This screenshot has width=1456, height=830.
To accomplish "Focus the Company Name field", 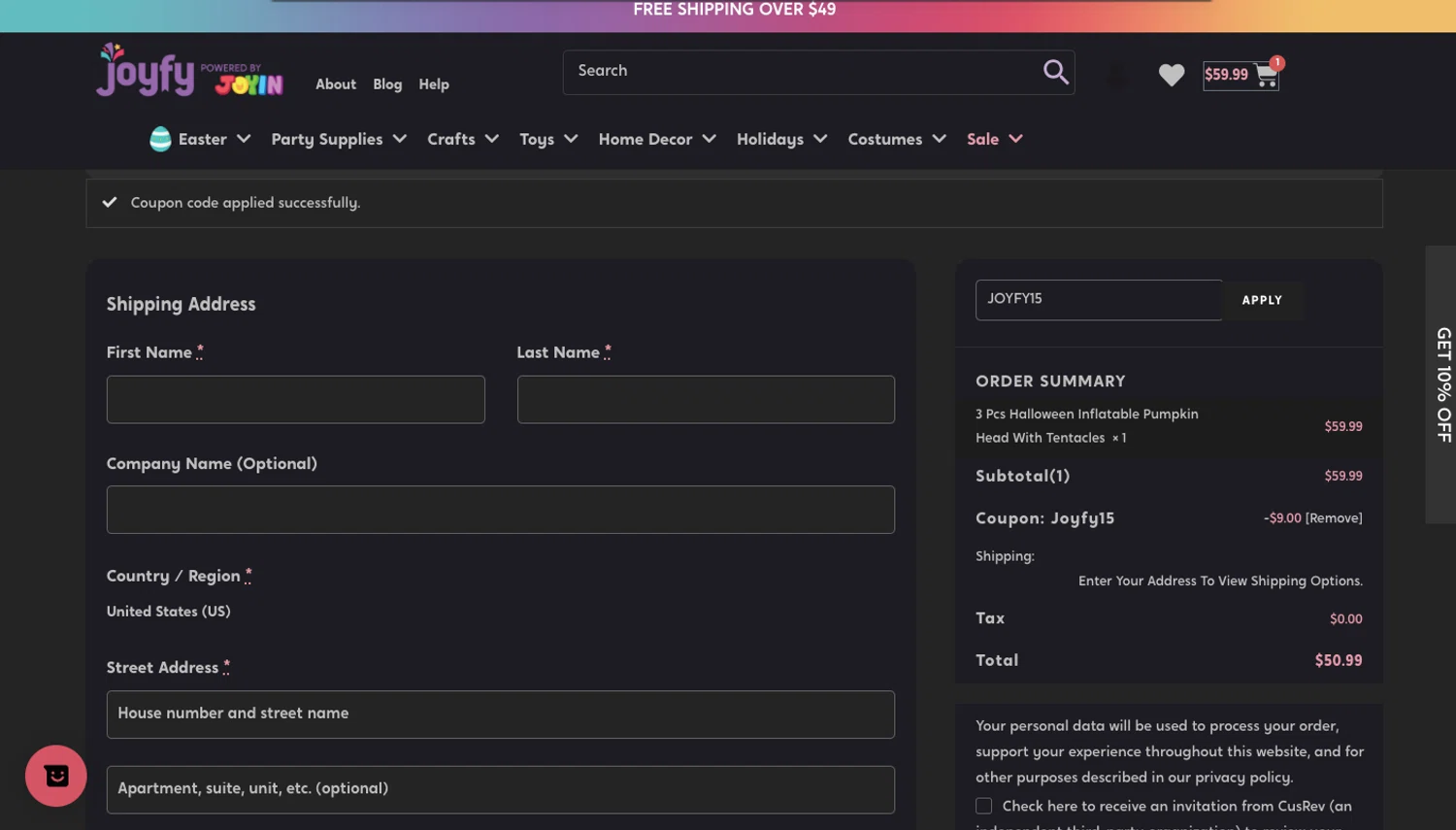I will 501,510.
